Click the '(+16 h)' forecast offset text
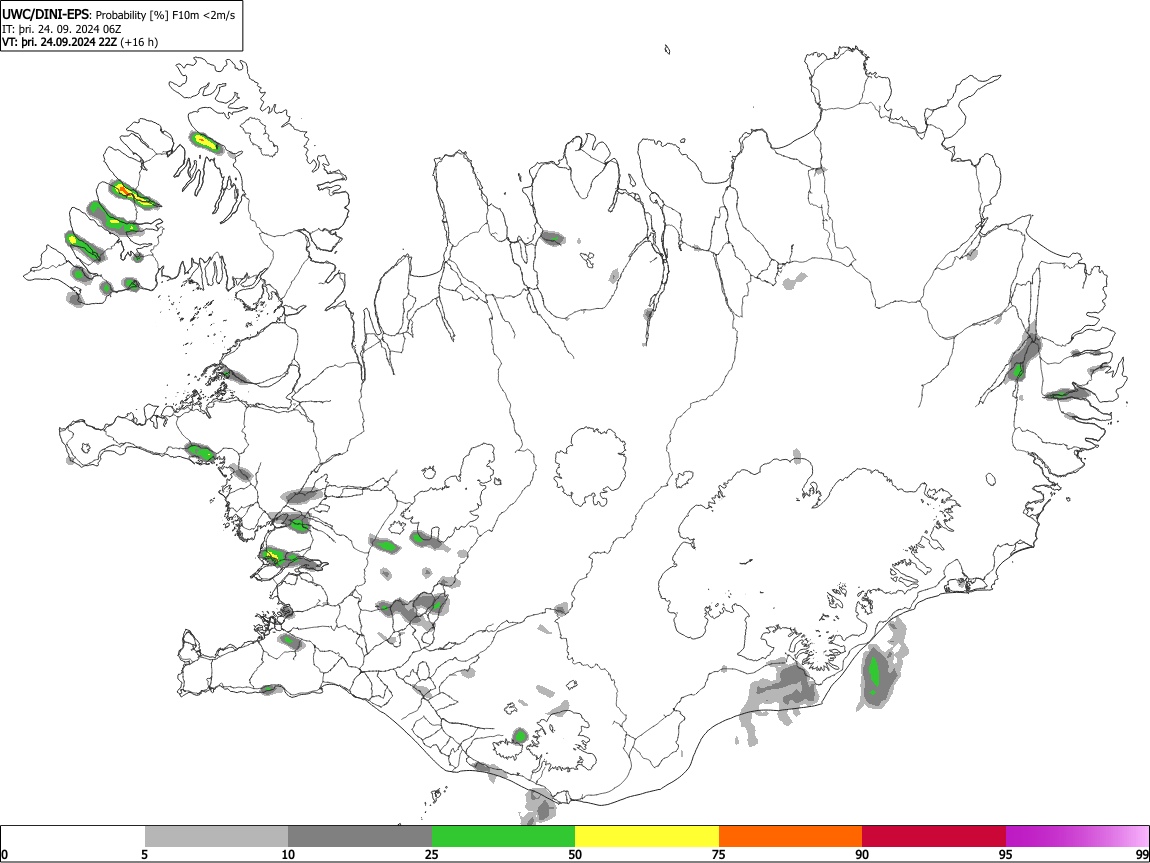 click(x=139, y=42)
